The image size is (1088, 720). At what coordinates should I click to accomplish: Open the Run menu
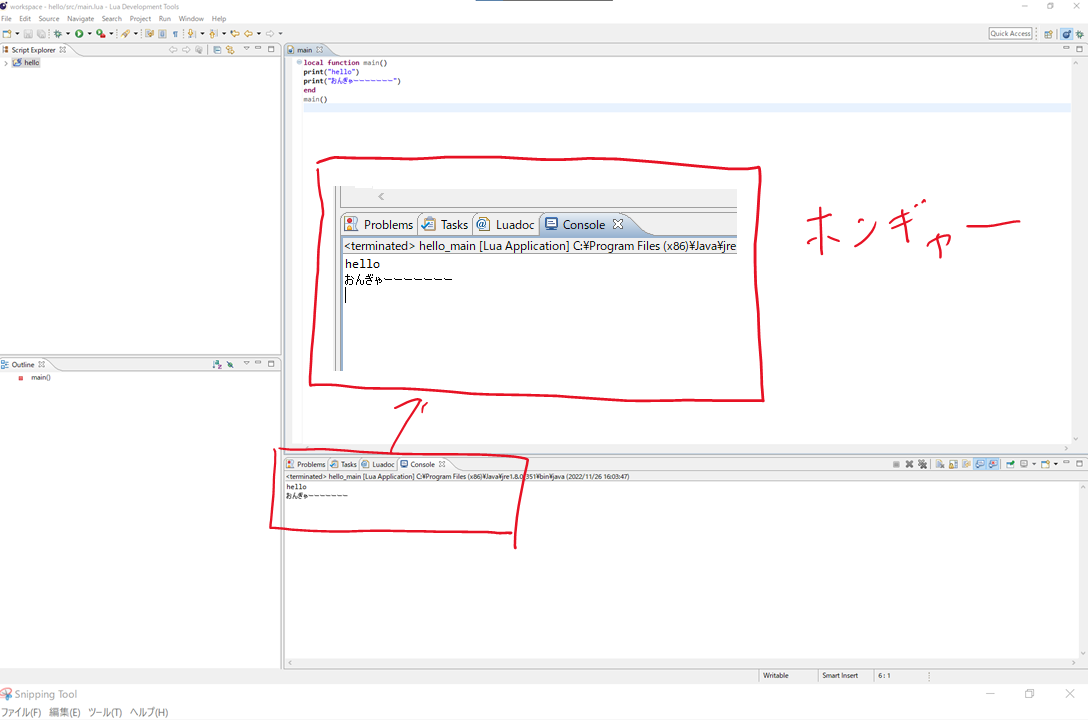[164, 19]
